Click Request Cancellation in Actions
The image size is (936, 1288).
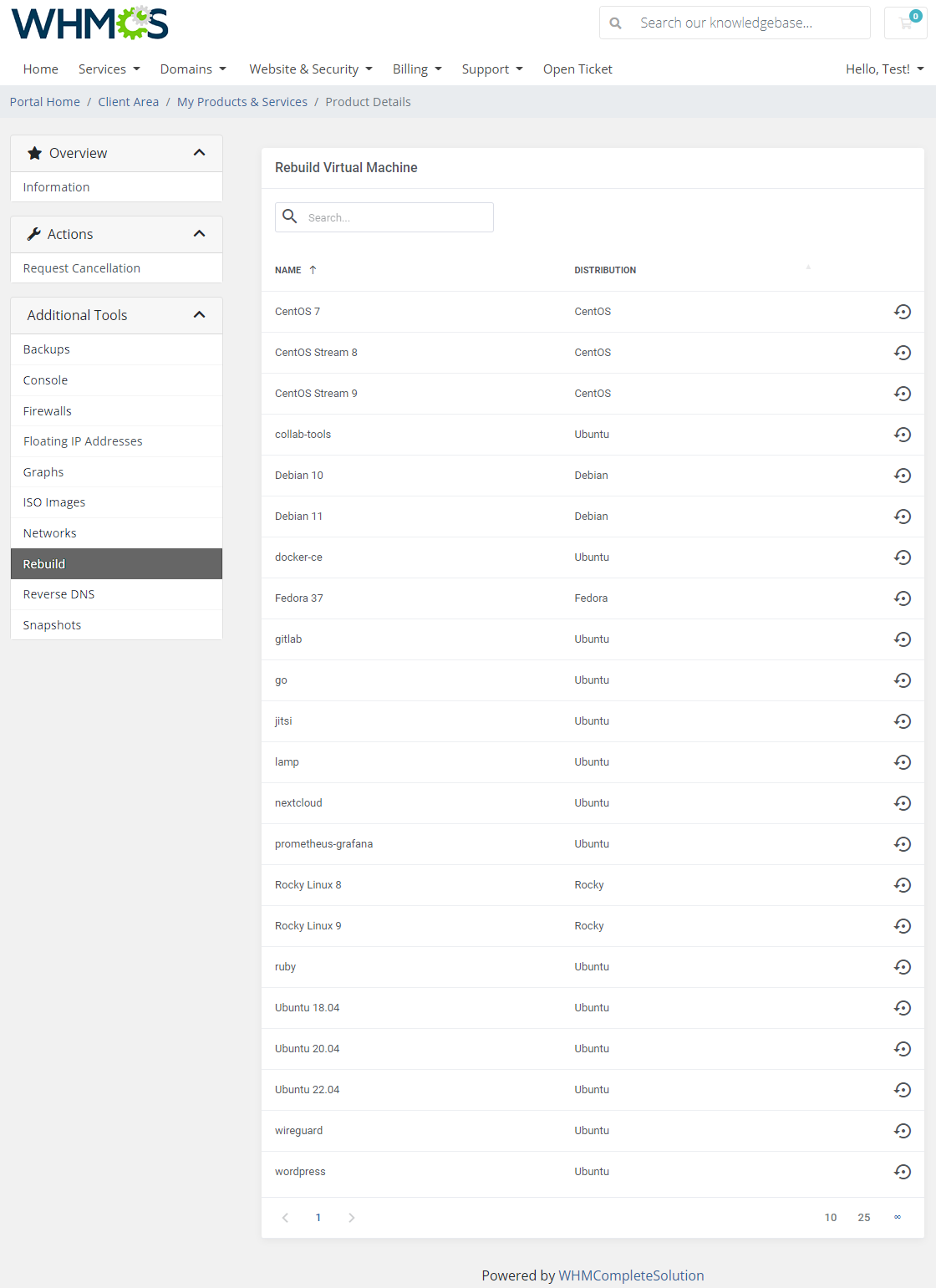pos(116,268)
